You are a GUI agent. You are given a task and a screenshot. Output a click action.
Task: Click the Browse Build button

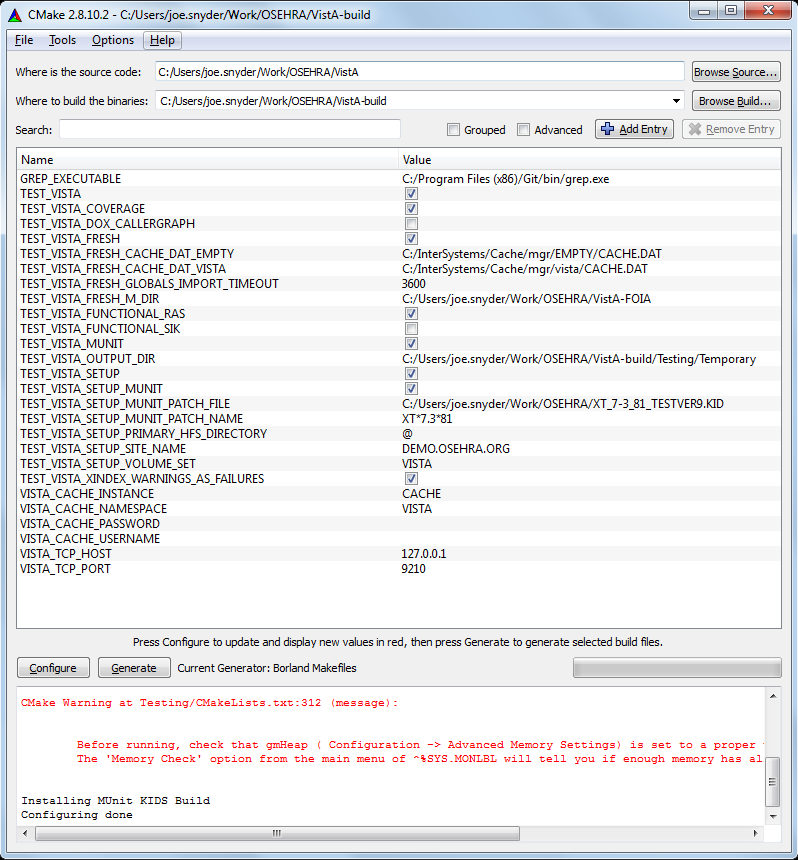click(x=735, y=101)
